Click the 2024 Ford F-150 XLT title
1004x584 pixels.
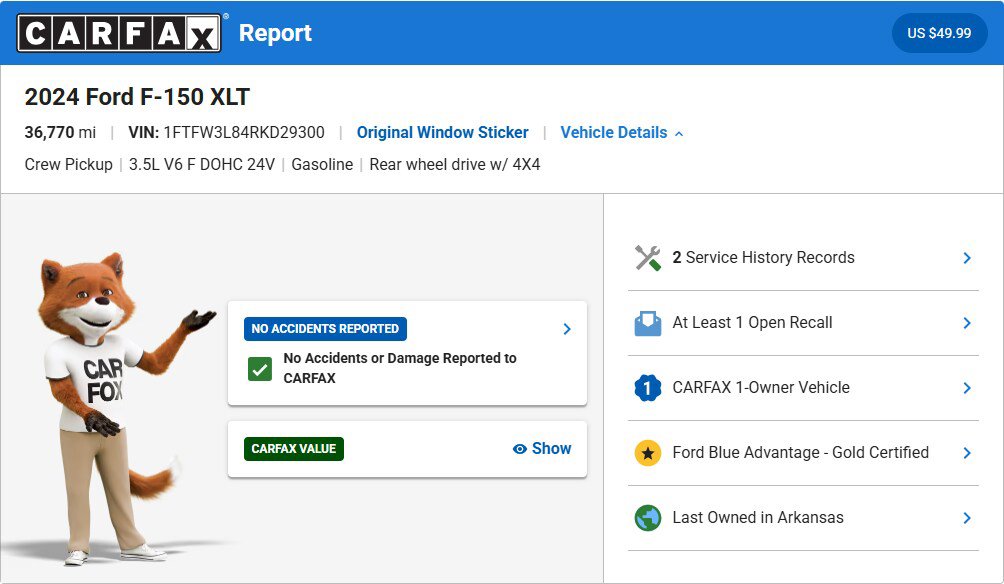point(137,97)
